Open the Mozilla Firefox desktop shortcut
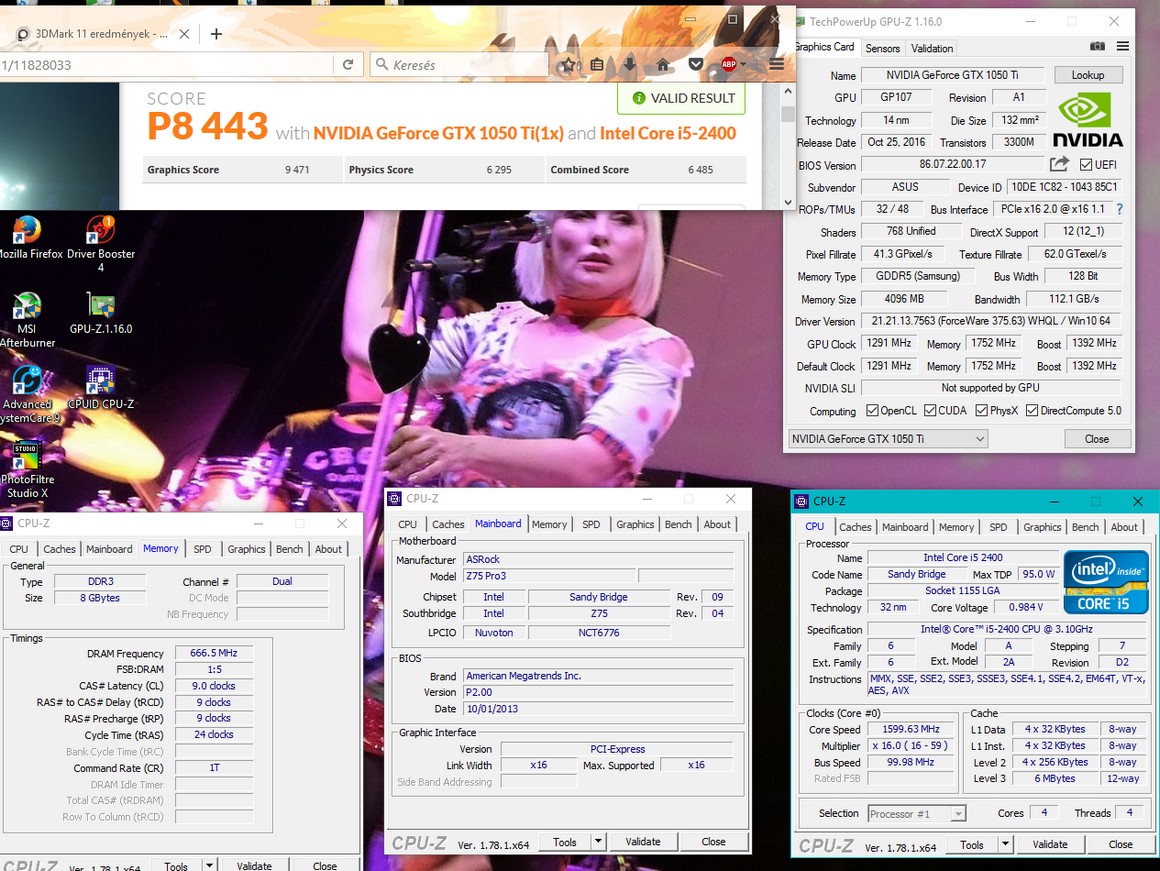Screen dimensions: 1160x871 28,238
